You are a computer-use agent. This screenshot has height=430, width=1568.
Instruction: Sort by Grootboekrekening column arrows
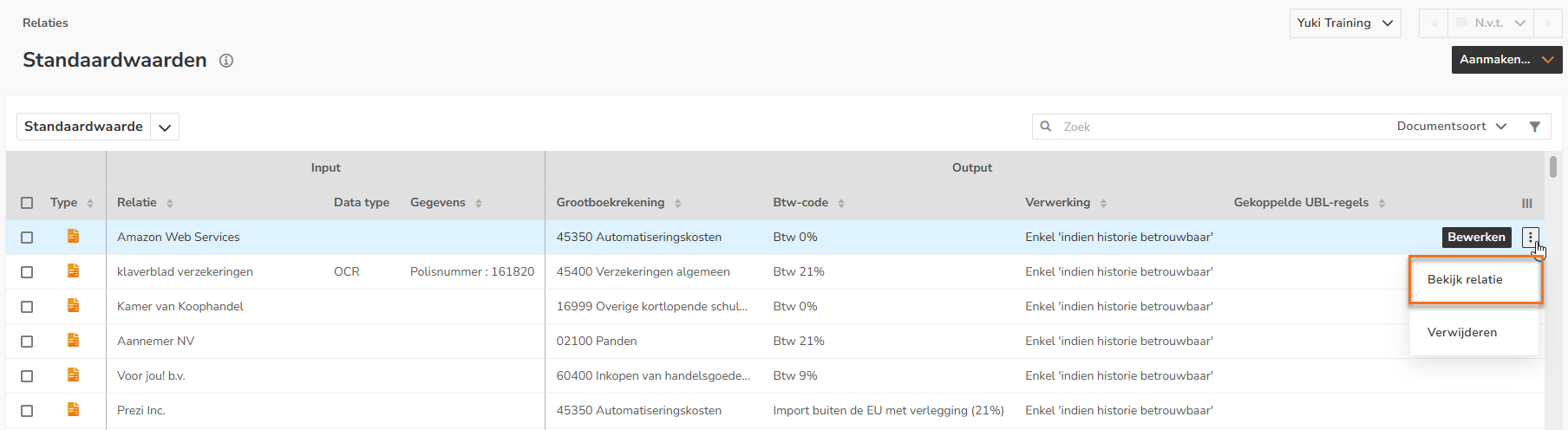pyautogui.click(x=677, y=203)
